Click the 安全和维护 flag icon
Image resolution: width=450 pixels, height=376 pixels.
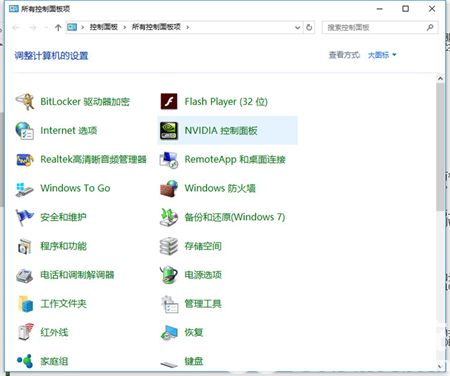[x=25, y=217]
